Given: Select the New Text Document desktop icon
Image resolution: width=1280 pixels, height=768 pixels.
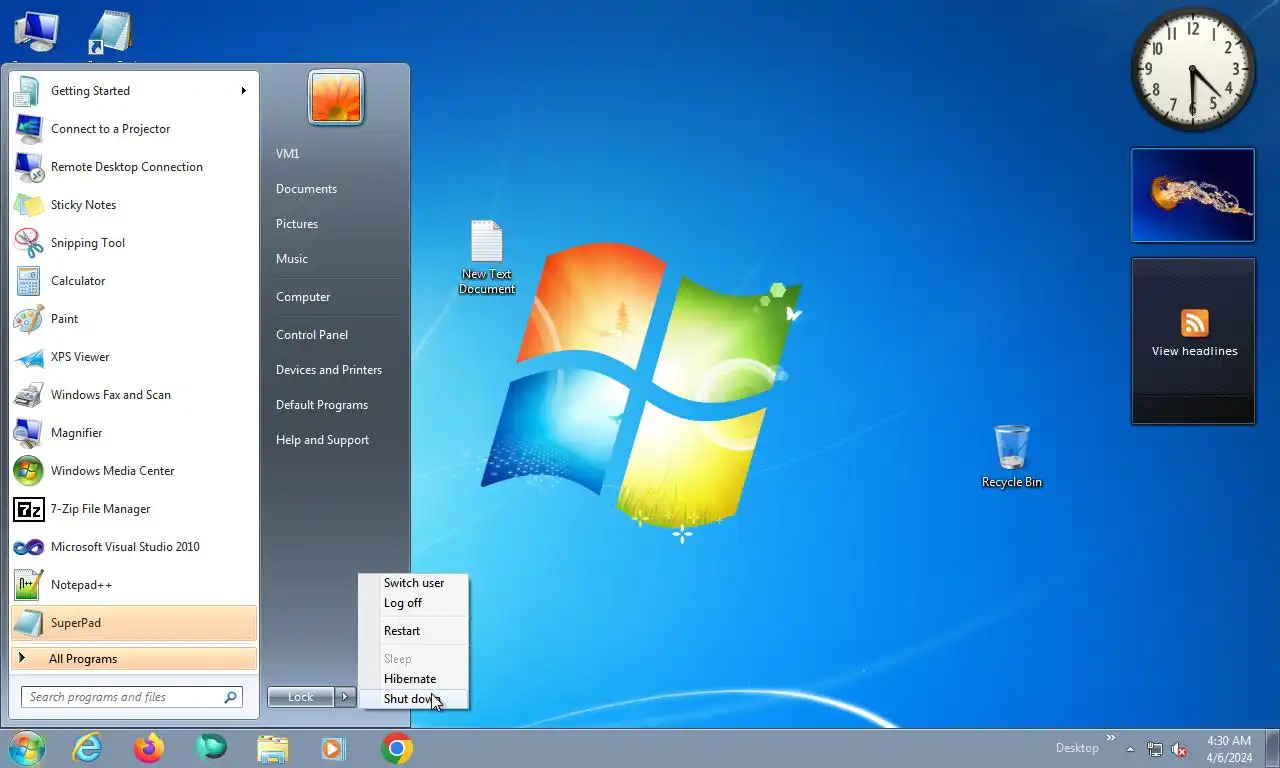Looking at the screenshot, I should coord(487,258).
